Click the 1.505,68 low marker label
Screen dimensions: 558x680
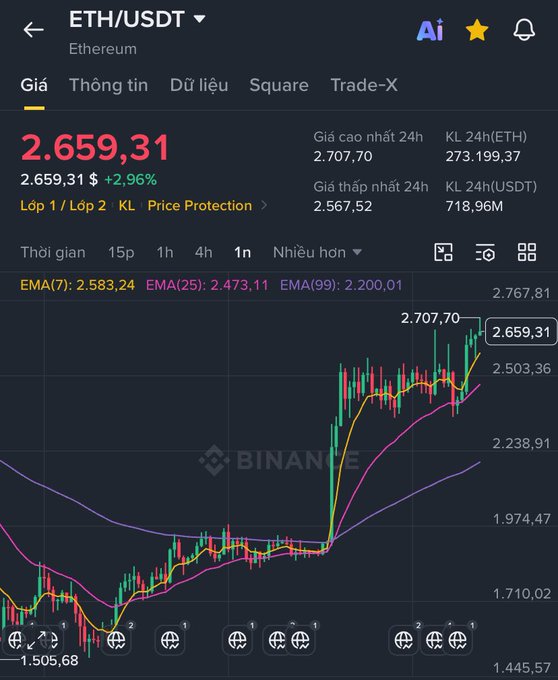pos(49,660)
